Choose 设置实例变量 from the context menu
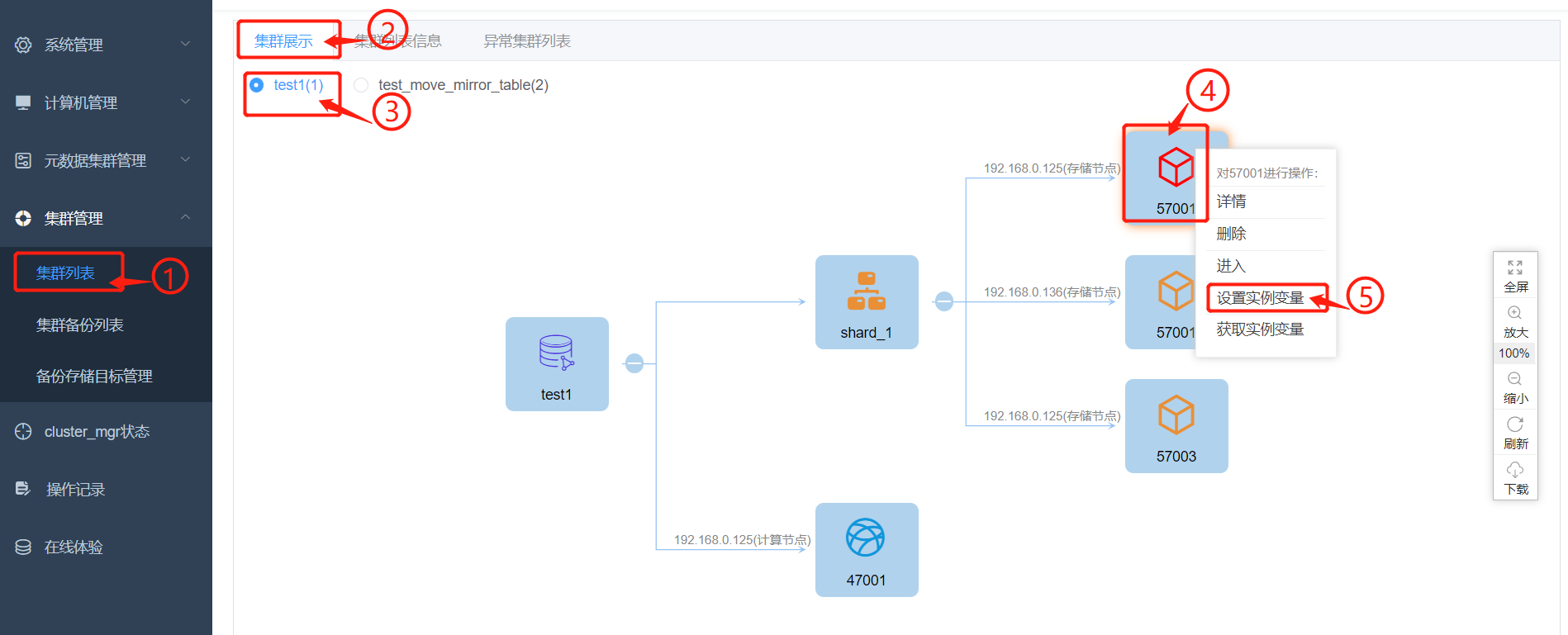 point(1260,298)
